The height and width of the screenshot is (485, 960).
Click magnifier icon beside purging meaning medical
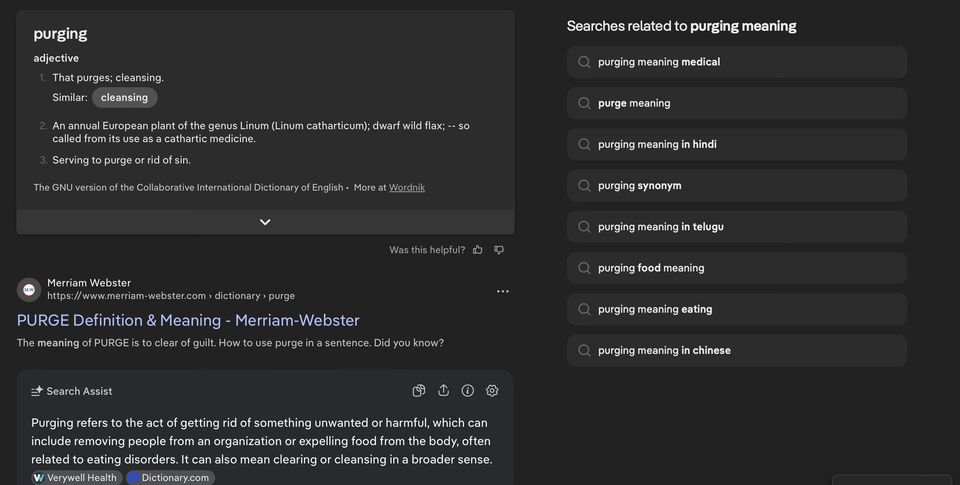pyautogui.click(x=584, y=62)
